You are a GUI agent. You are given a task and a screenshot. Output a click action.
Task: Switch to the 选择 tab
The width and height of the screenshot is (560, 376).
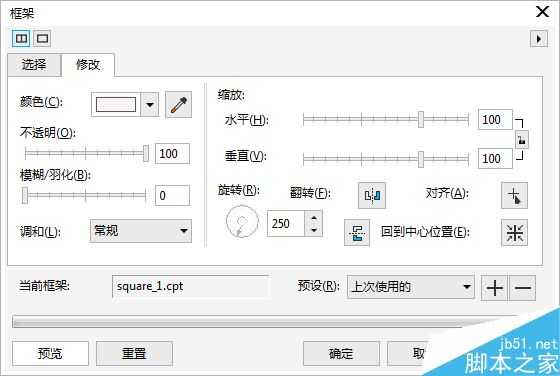pyautogui.click(x=34, y=65)
